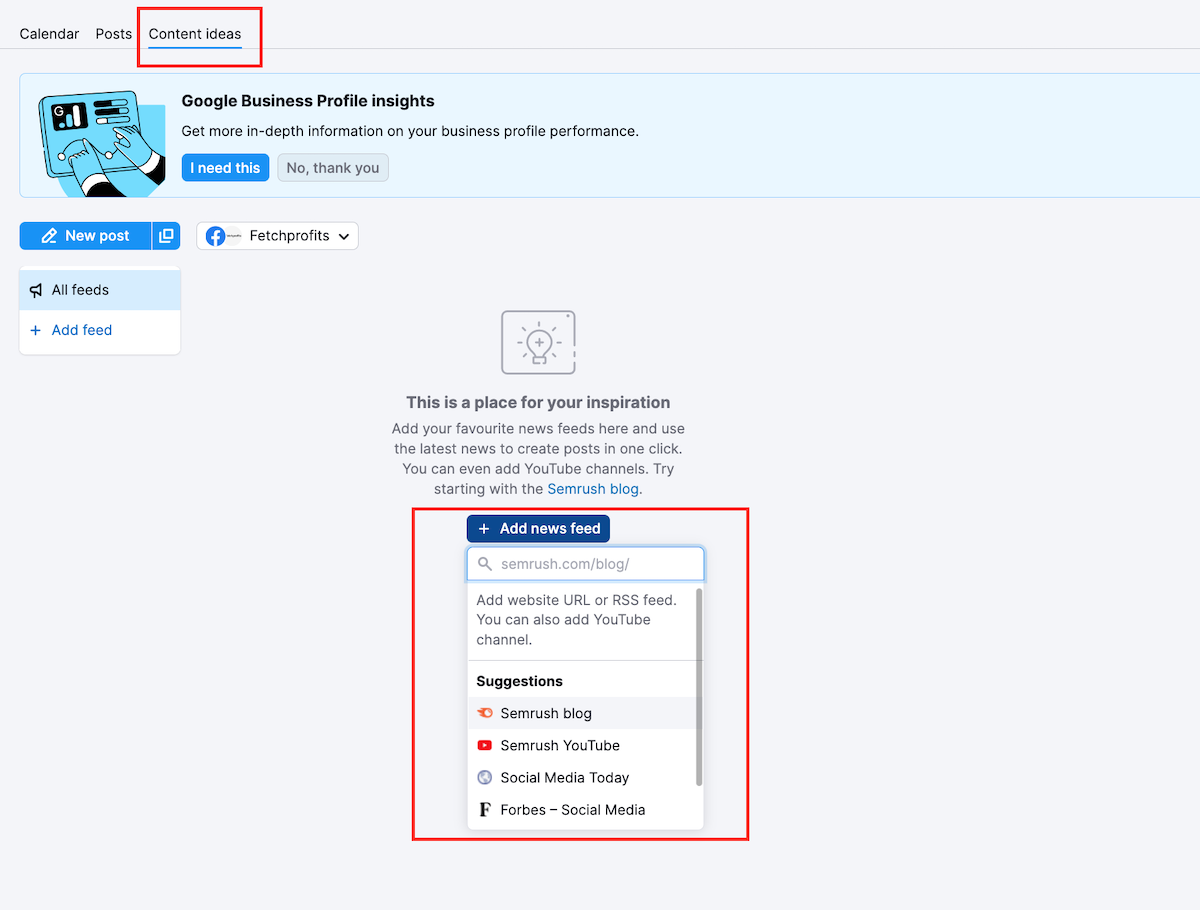
Task: Focus the semrush.com/blog/ search field
Action: click(586, 564)
